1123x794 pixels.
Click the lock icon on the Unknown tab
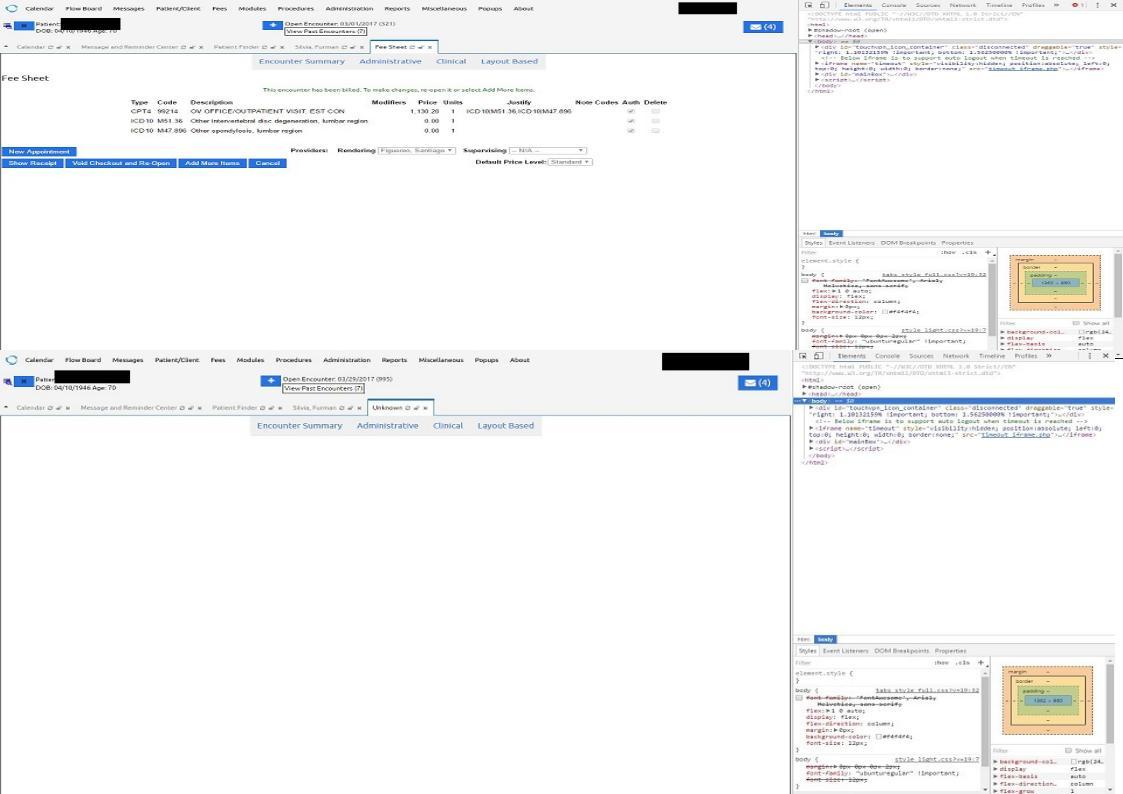coord(416,408)
